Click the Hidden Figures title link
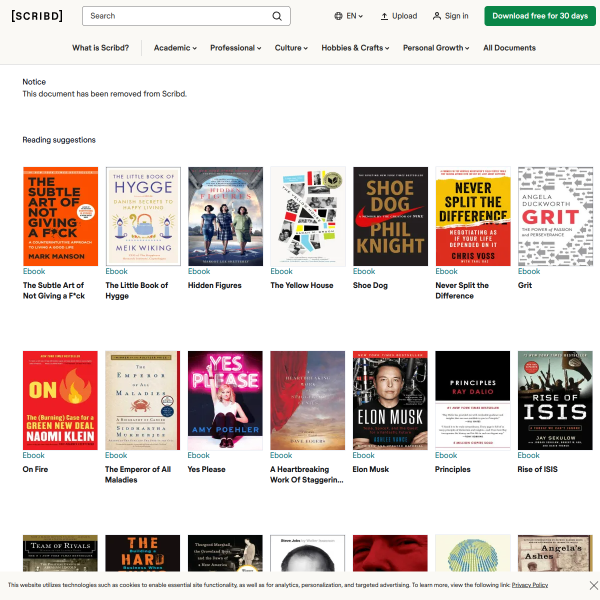This screenshot has width=600, height=600. (x=213, y=285)
